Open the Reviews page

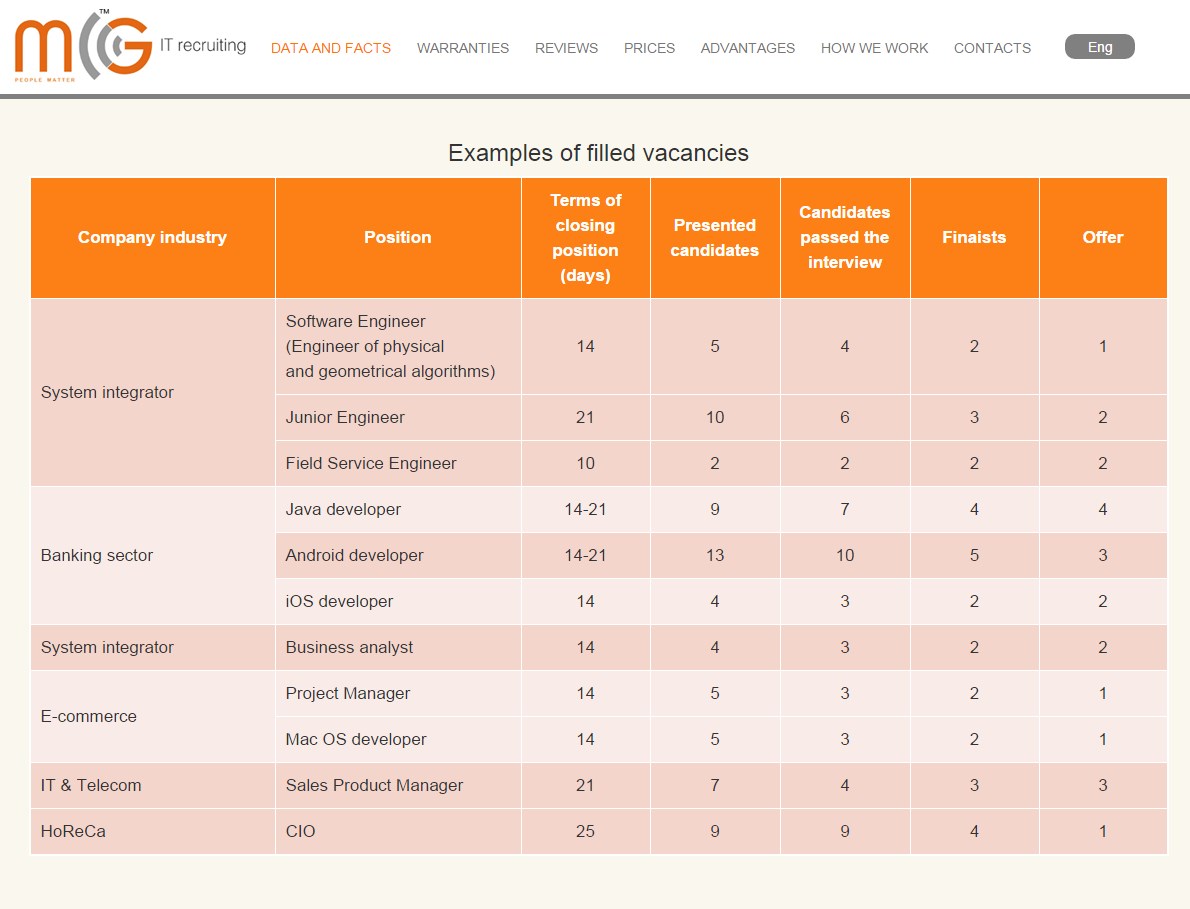(566, 48)
